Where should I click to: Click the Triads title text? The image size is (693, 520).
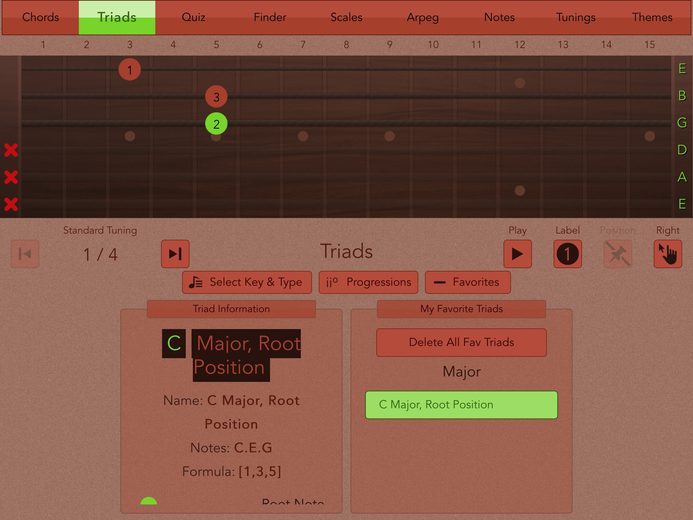(346, 251)
